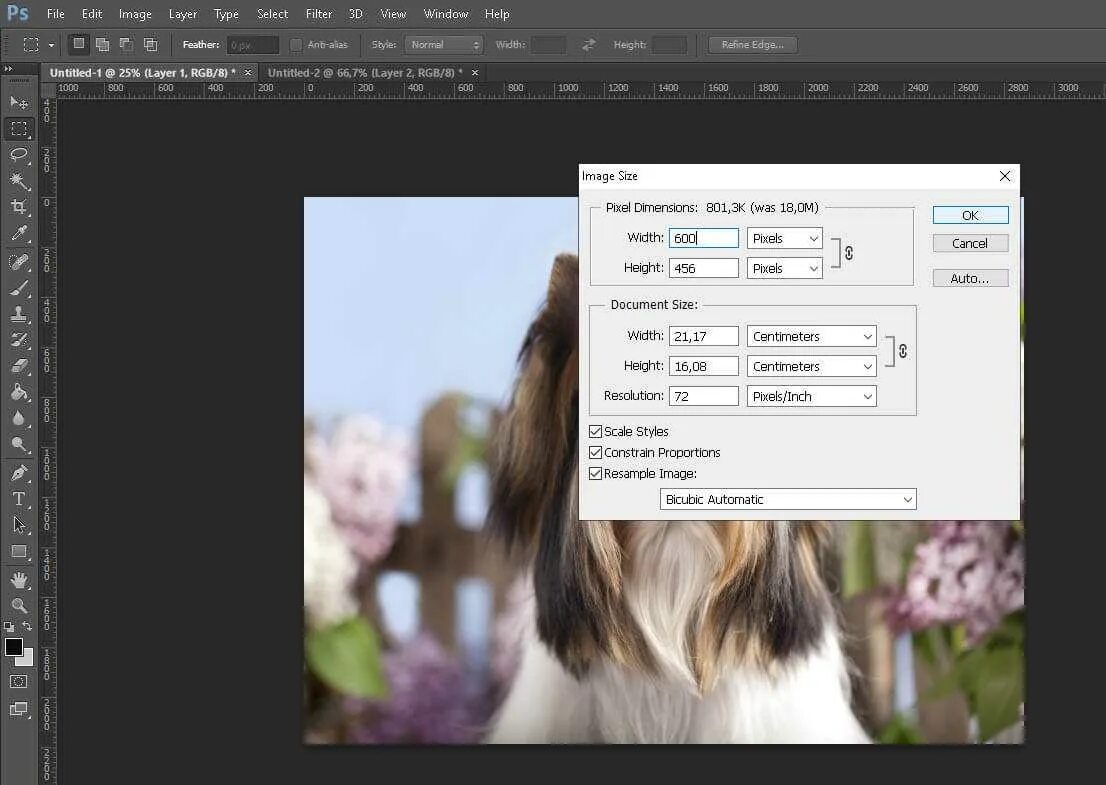Viewport: 1106px width, 785px height.
Task: Click the New Selection mode icon
Action: click(x=79, y=44)
